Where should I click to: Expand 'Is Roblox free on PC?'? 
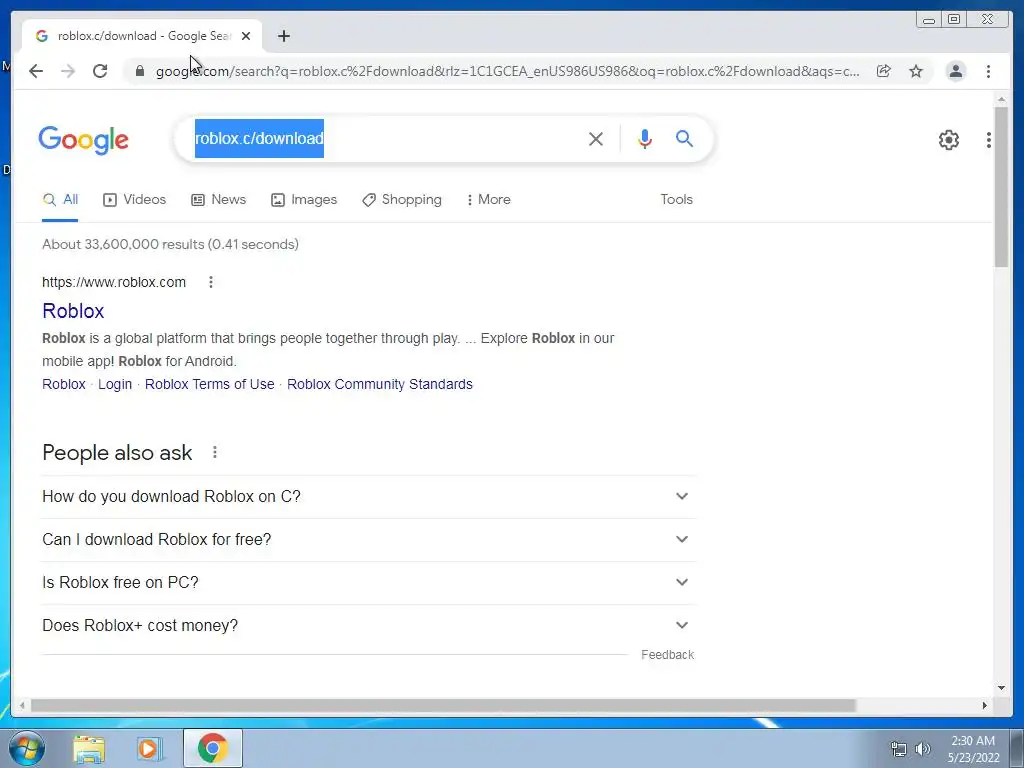pos(368,583)
